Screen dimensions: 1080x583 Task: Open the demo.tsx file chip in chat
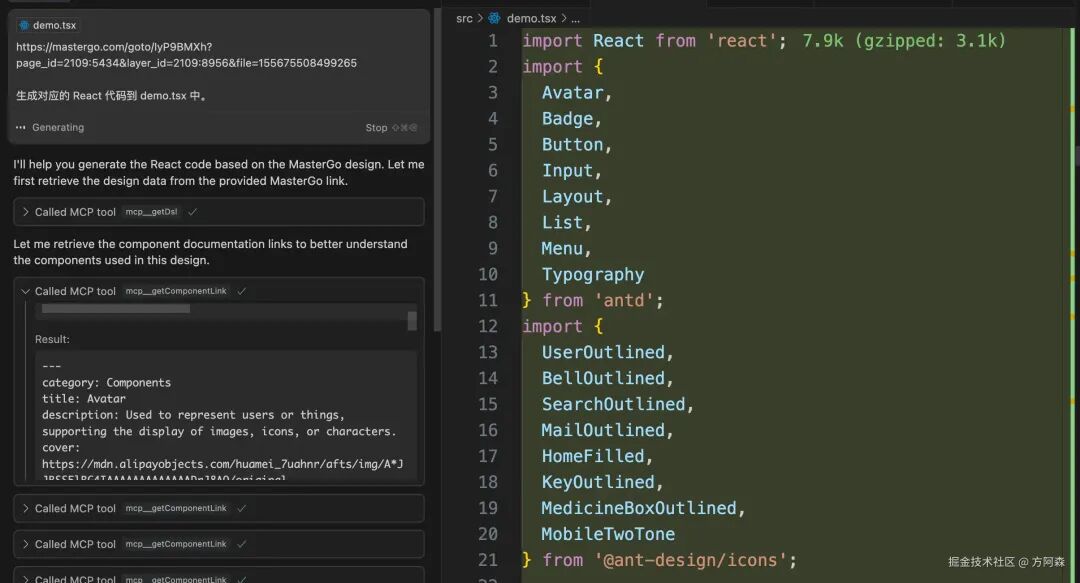(x=48, y=25)
